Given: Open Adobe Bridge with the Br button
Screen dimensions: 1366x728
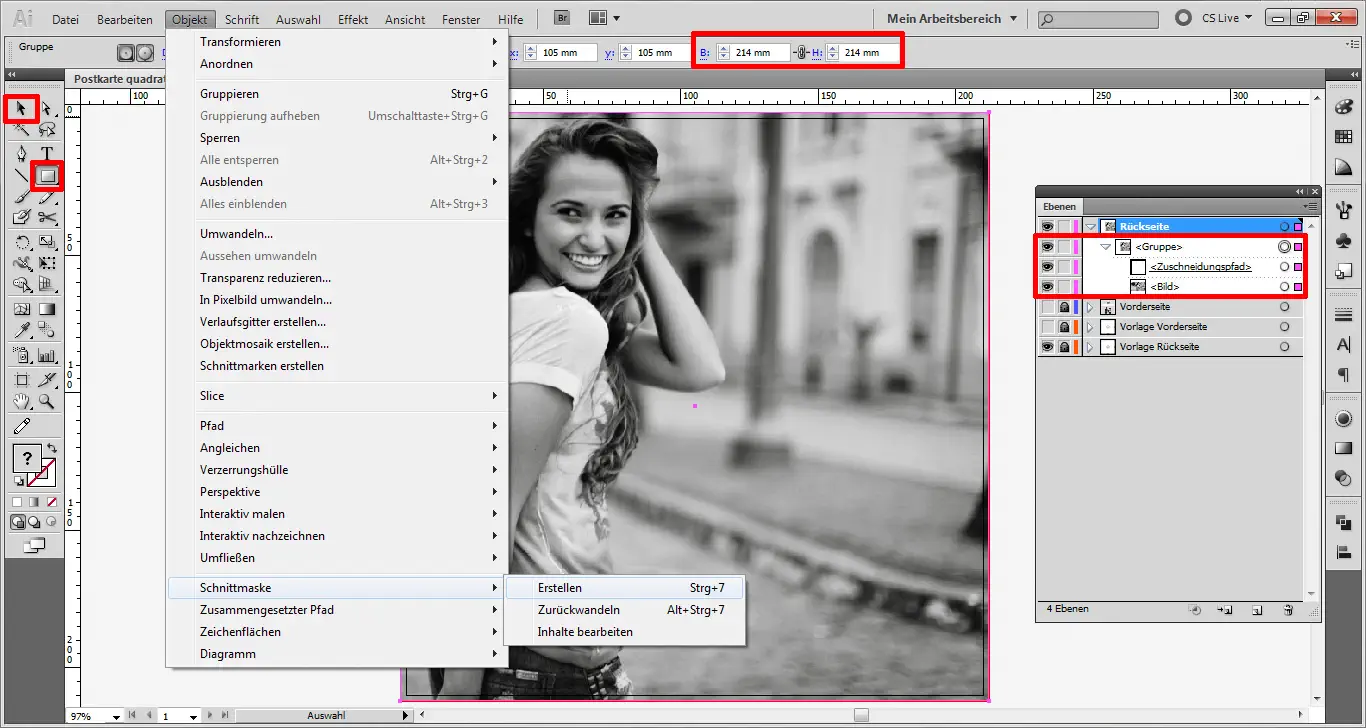Looking at the screenshot, I should (563, 18).
